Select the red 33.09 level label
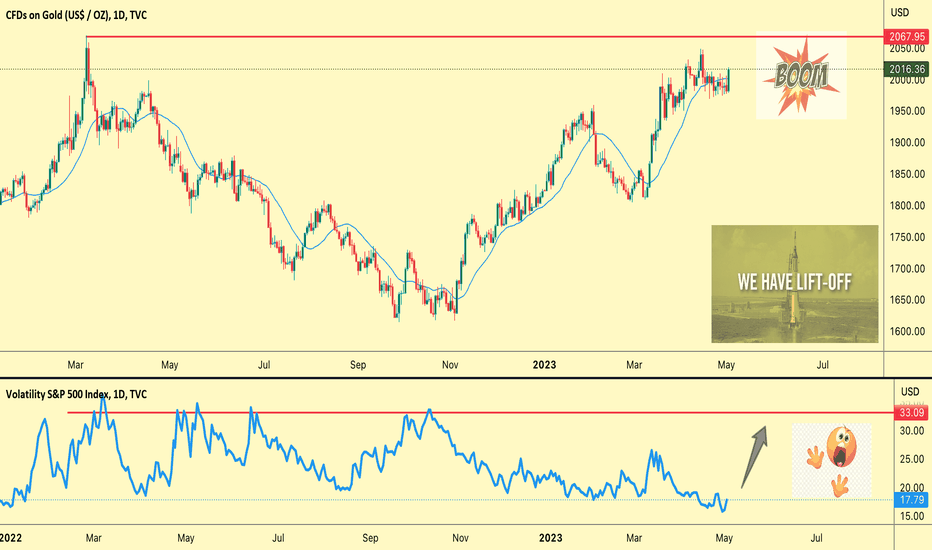Image resolution: width=932 pixels, height=550 pixels. click(911, 413)
